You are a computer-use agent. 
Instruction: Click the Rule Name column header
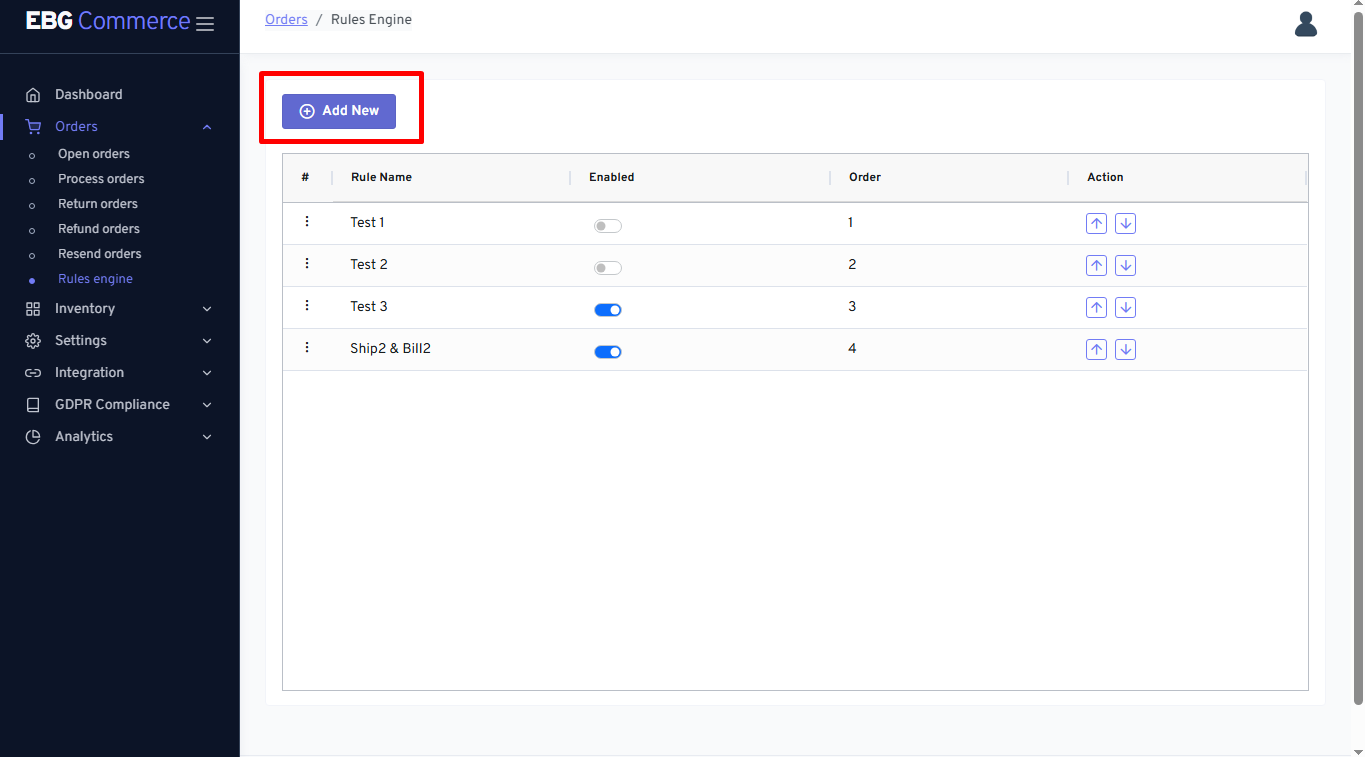[381, 178]
